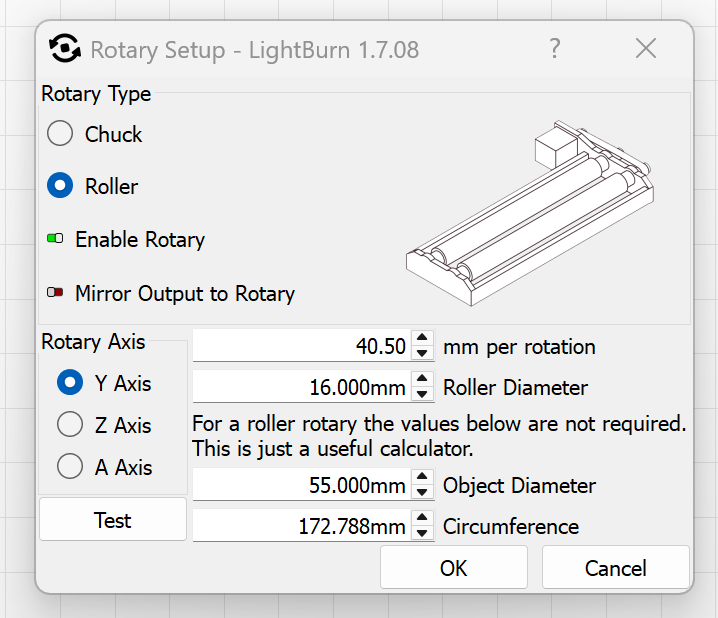Image resolution: width=718 pixels, height=618 pixels.
Task: Select the Roller rotary type
Action: [x=61, y=186]
